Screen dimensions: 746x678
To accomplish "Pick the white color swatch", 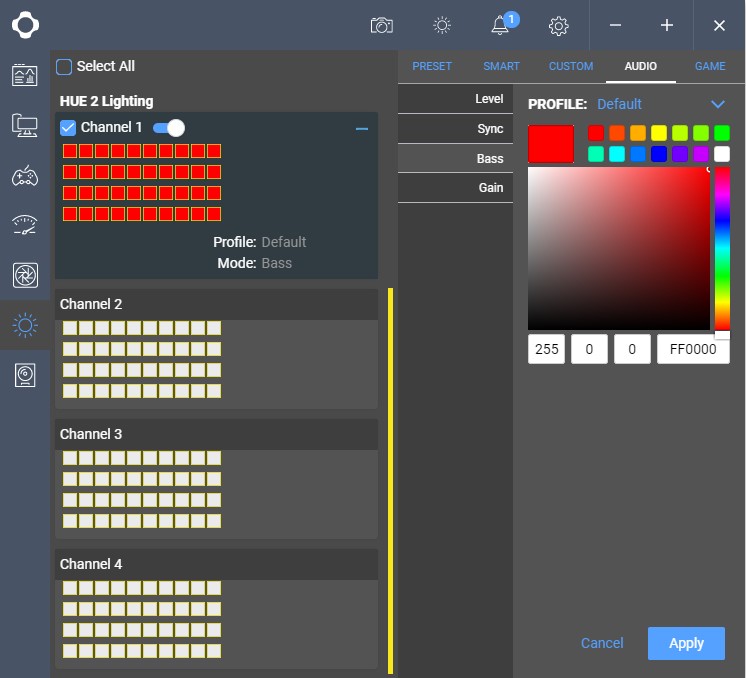I will (722, 154).
